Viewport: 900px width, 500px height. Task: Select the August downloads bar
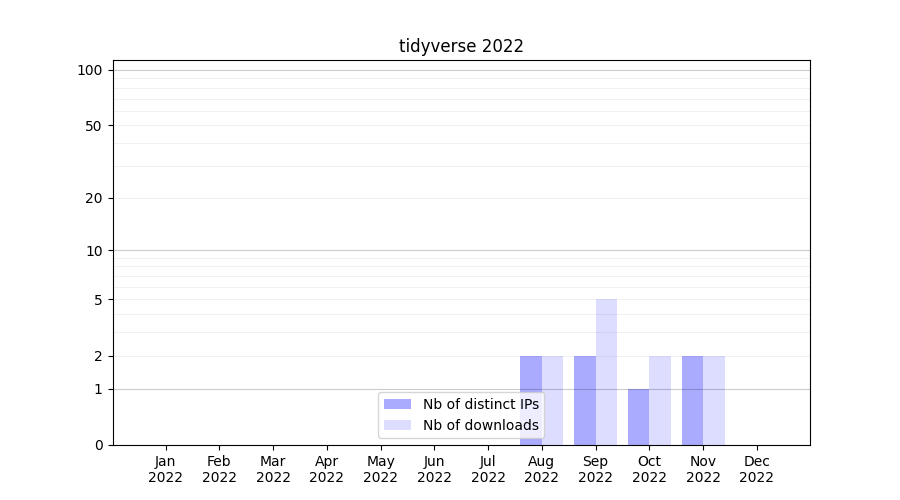point(553,400)
